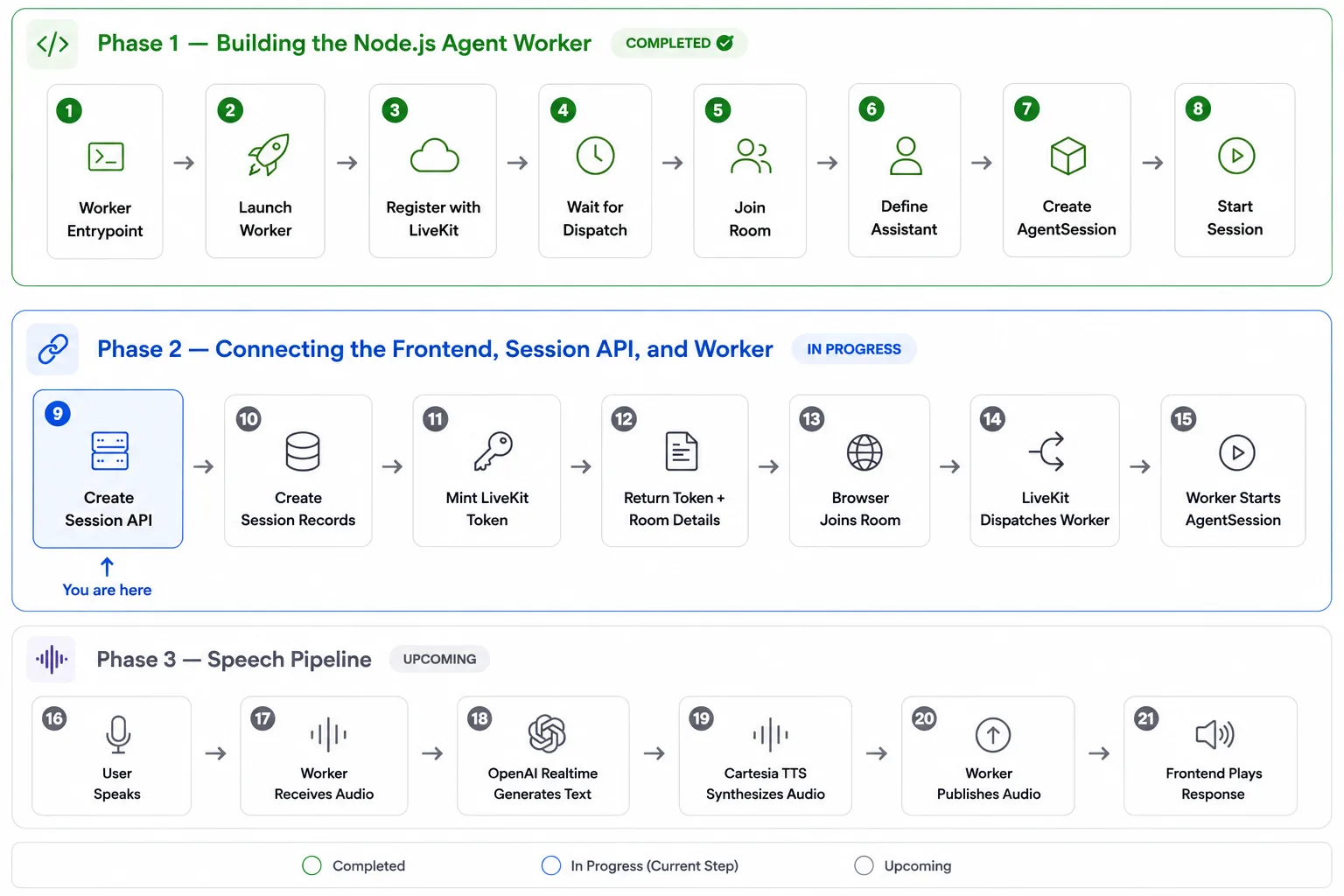Image resolution: width=1344 pixels, height=896 pixels.
Task: Click the branching arrow icon on LiveKit Dispatches Worker
Action: tap(1046, 451)
